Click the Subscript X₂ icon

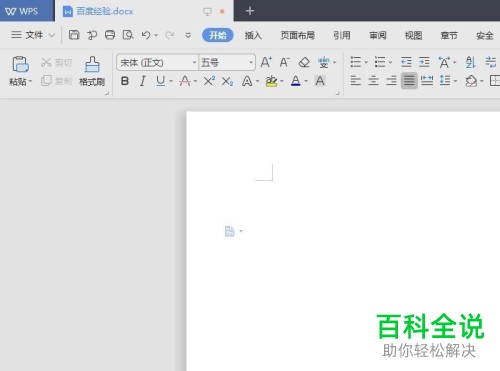tap(227, 81)
